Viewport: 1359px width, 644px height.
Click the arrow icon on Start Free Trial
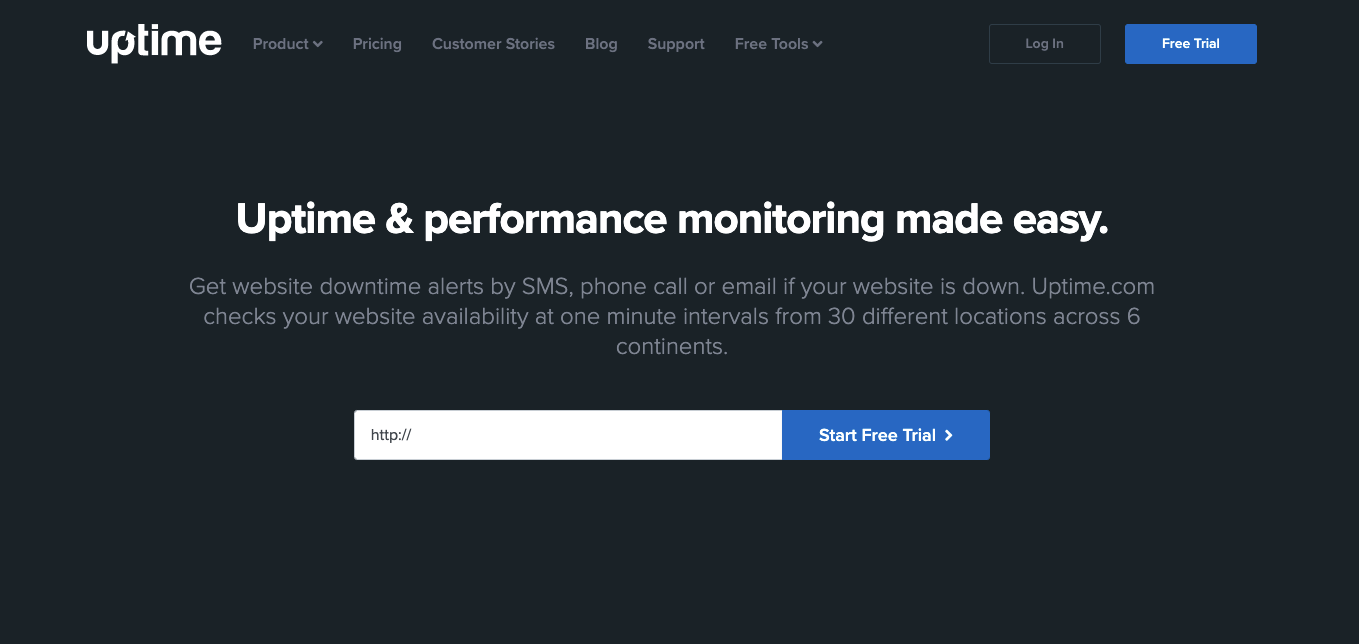click(946, 435)
